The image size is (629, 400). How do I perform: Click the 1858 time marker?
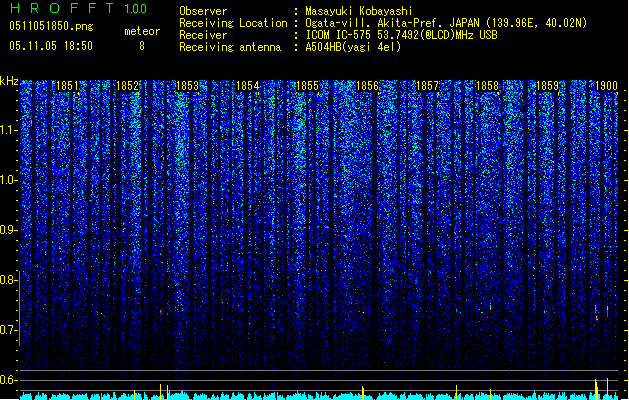(487, 86)
